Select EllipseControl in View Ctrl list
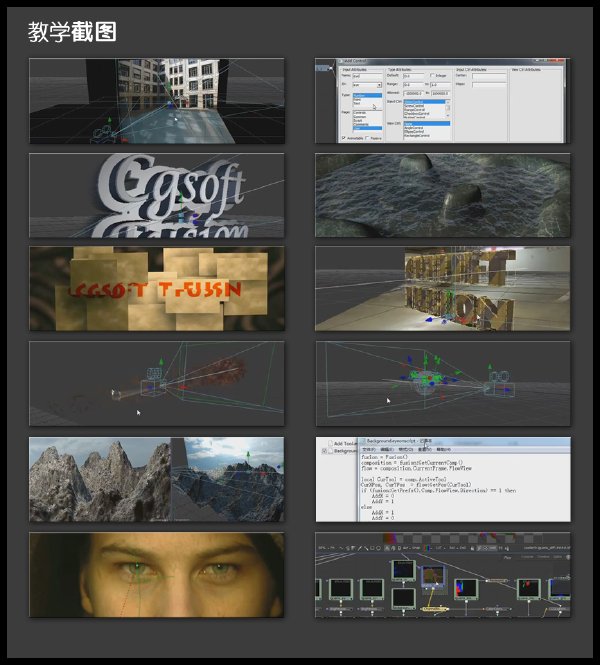The width and height of the screenshot is (600, 665). tap(414, 131)
